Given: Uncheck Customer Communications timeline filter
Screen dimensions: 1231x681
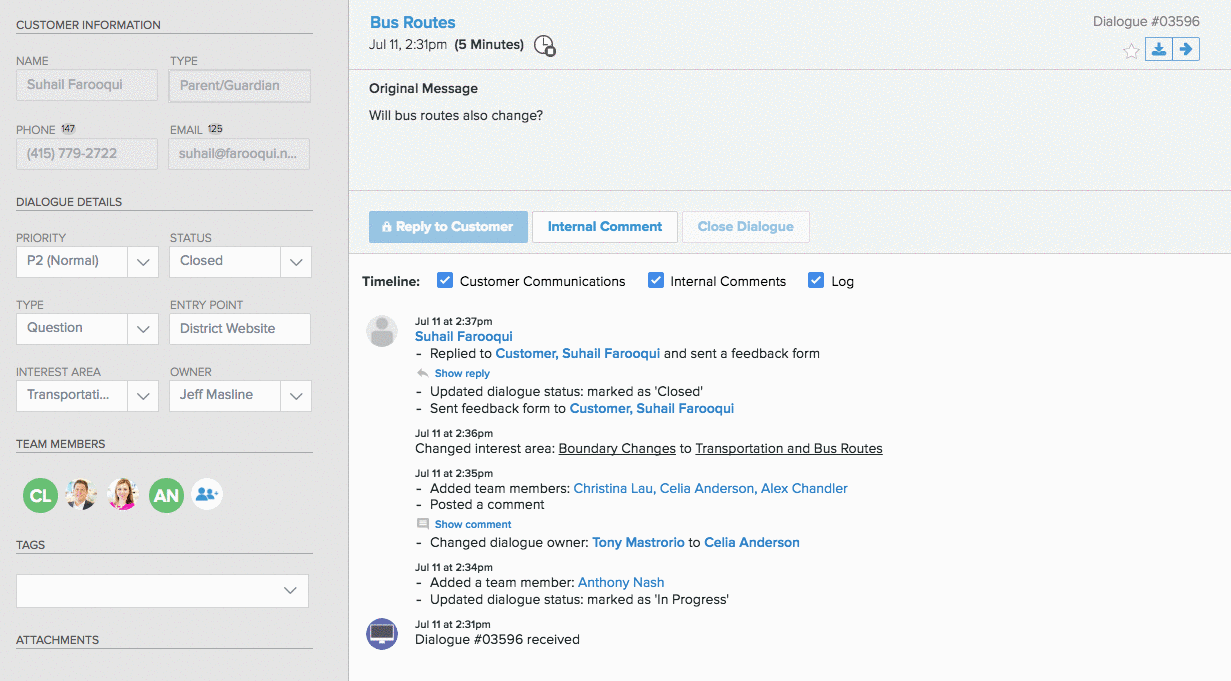Looking at the screenshot, I should [x=446, y=281].
